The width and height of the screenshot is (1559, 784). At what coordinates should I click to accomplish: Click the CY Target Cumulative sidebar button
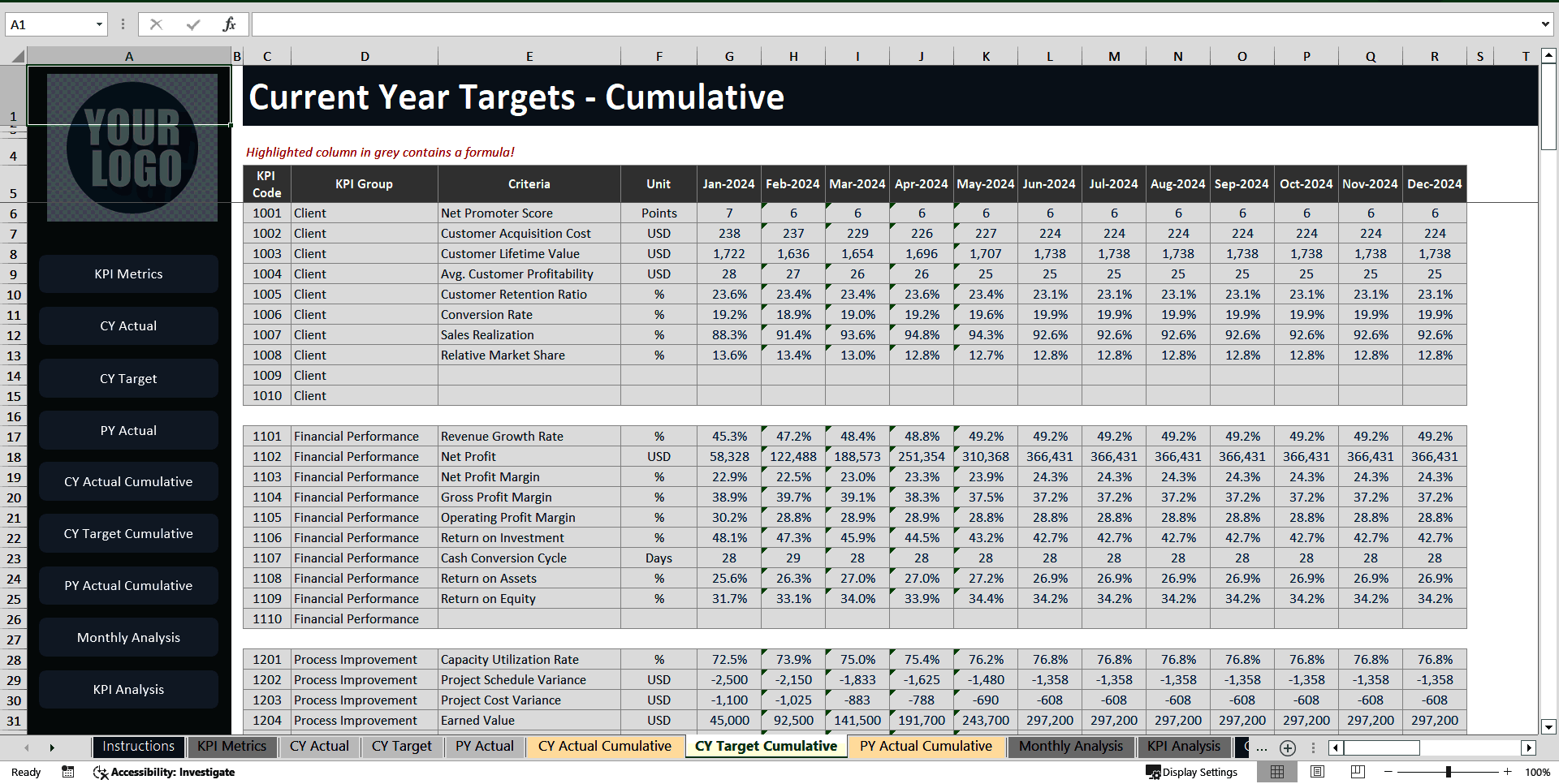128,534
